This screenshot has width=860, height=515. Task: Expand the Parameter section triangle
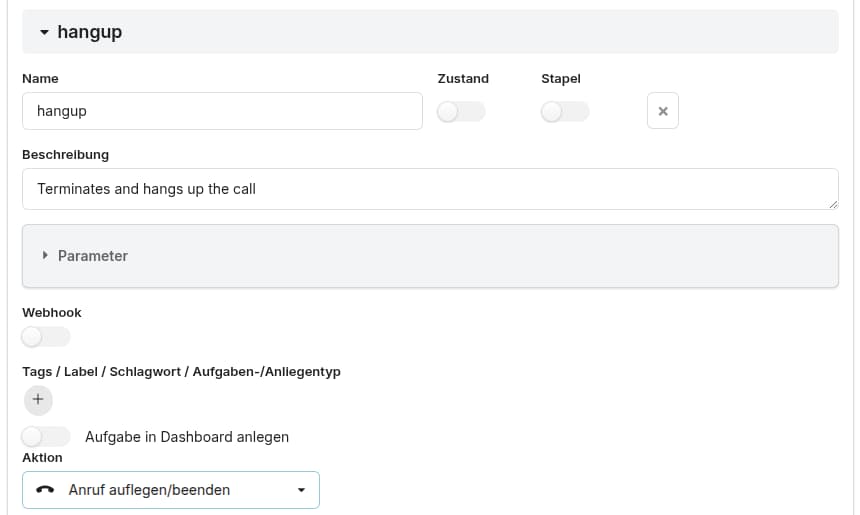[45, 256]
